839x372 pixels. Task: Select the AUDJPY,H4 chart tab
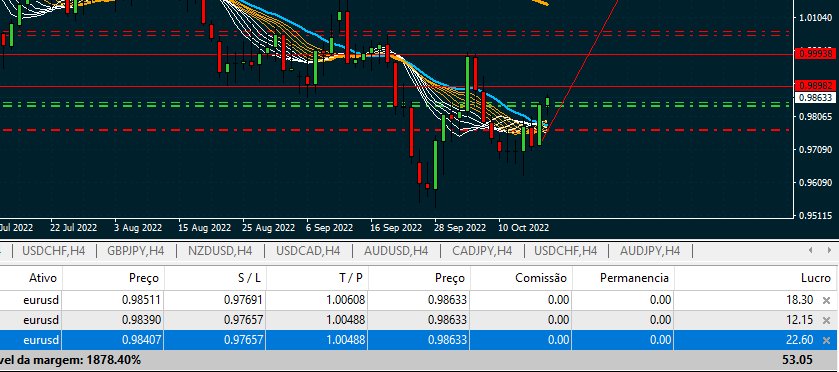(x=650, y=250)
